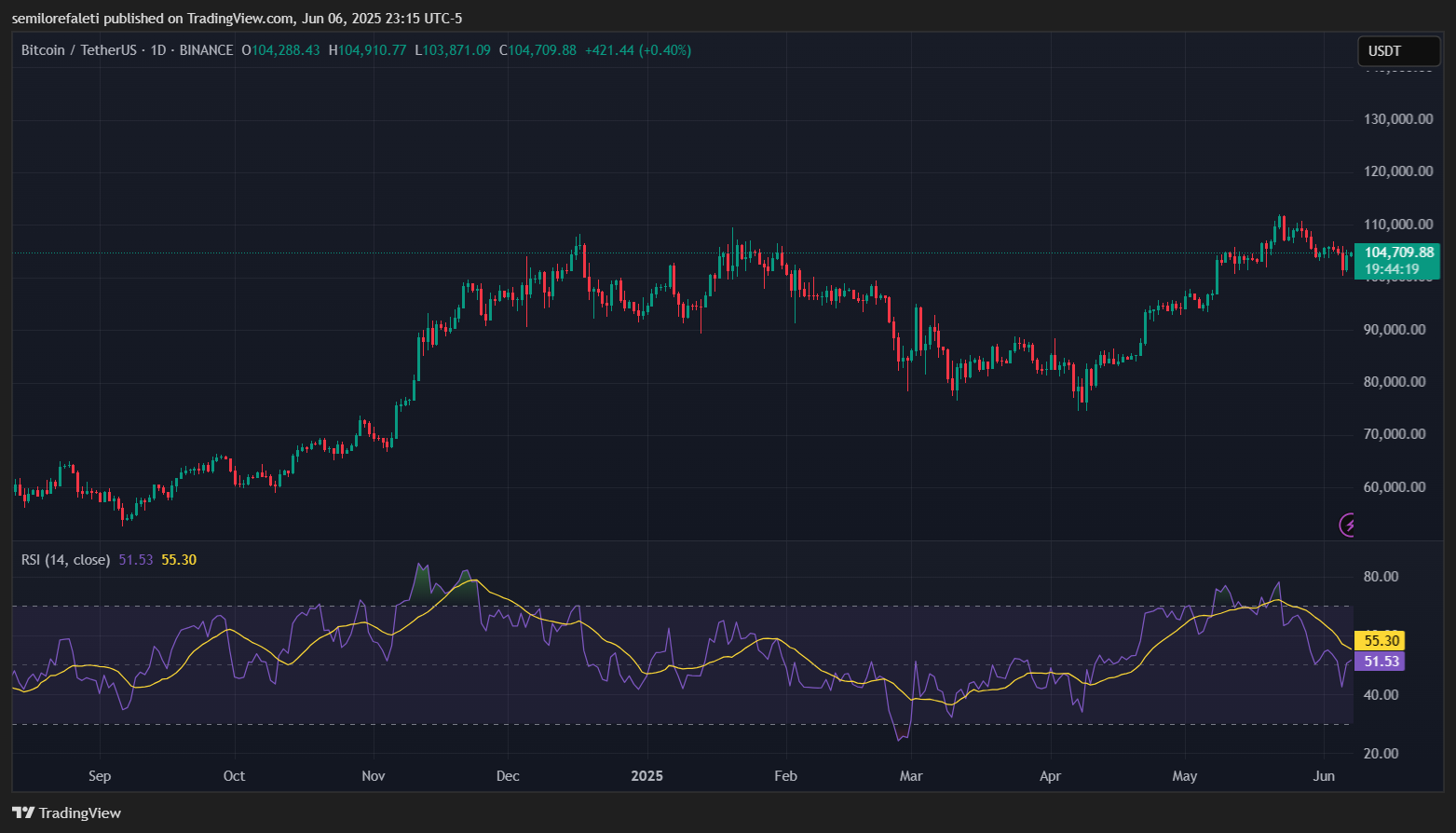
Task: Click the purple RSI value 51.53 in legend
Action: 136,560
